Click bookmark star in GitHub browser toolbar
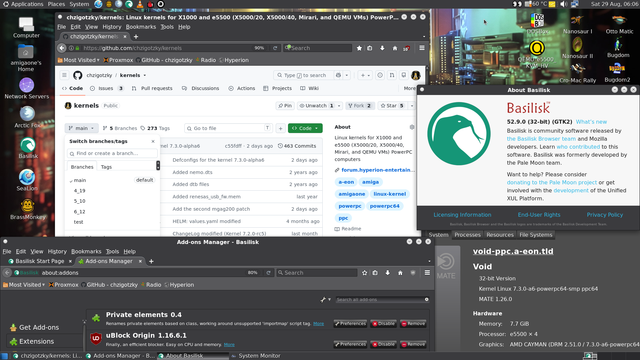The height and width of the screenshot is (360, 640). pyautogui.click(x=359, y=48)
